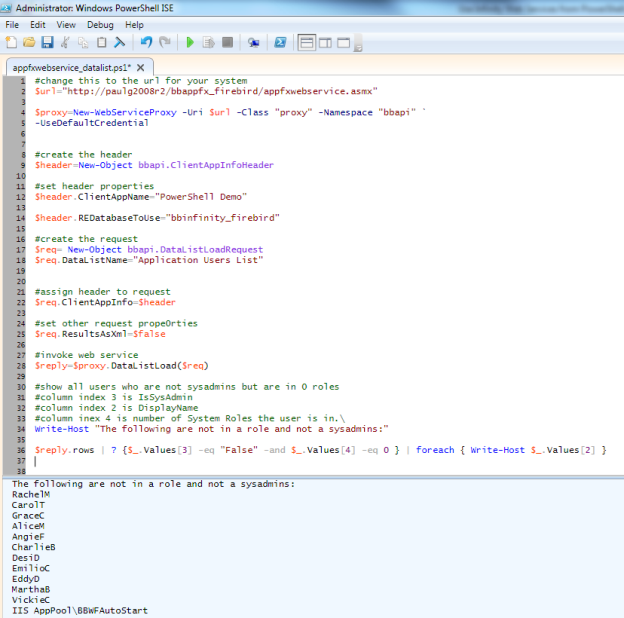Open the Debug menu
The image size is (624, 618).
click(100, 24)
